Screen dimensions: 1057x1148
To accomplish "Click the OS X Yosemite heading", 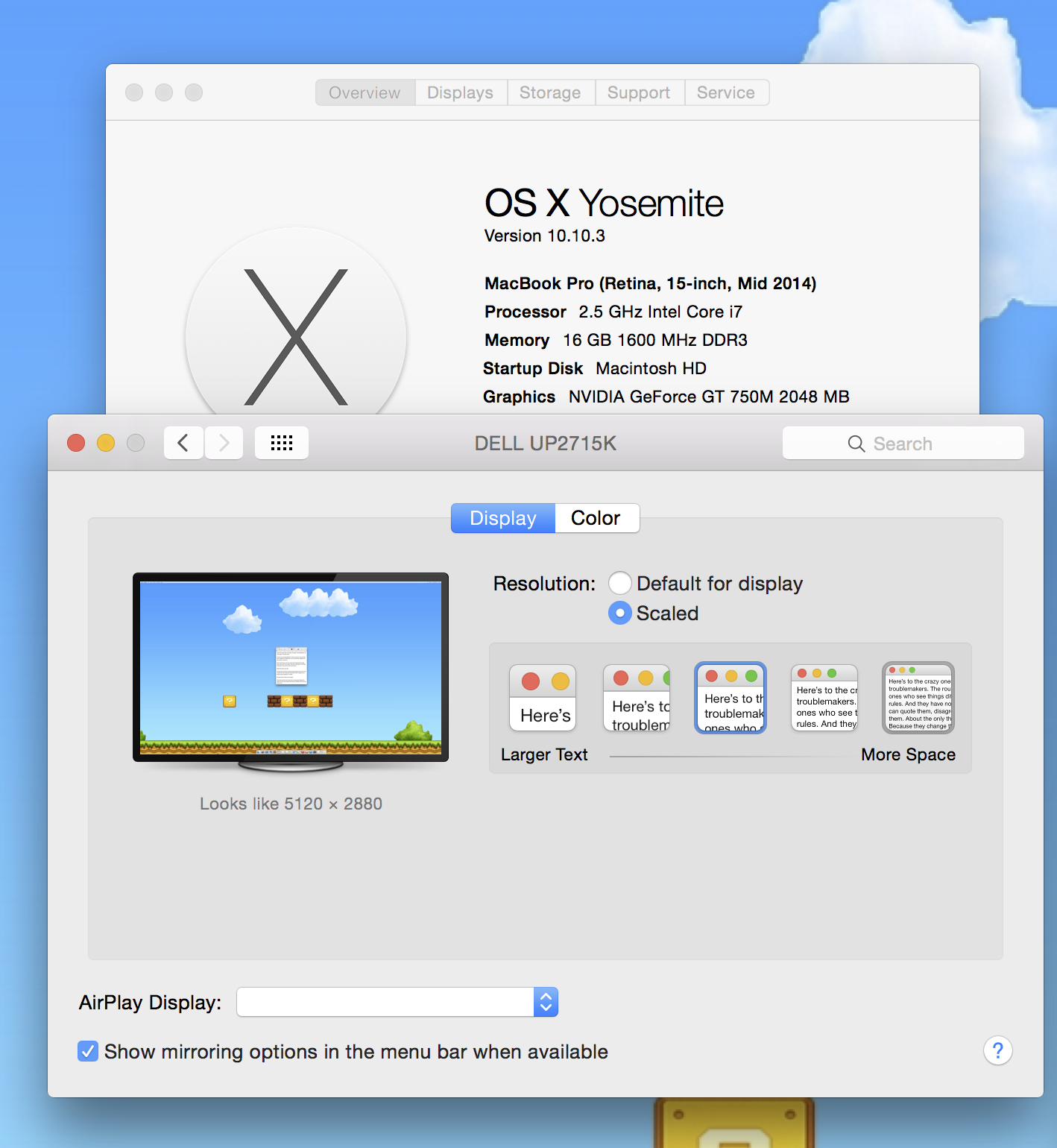I will click(604, 203).
